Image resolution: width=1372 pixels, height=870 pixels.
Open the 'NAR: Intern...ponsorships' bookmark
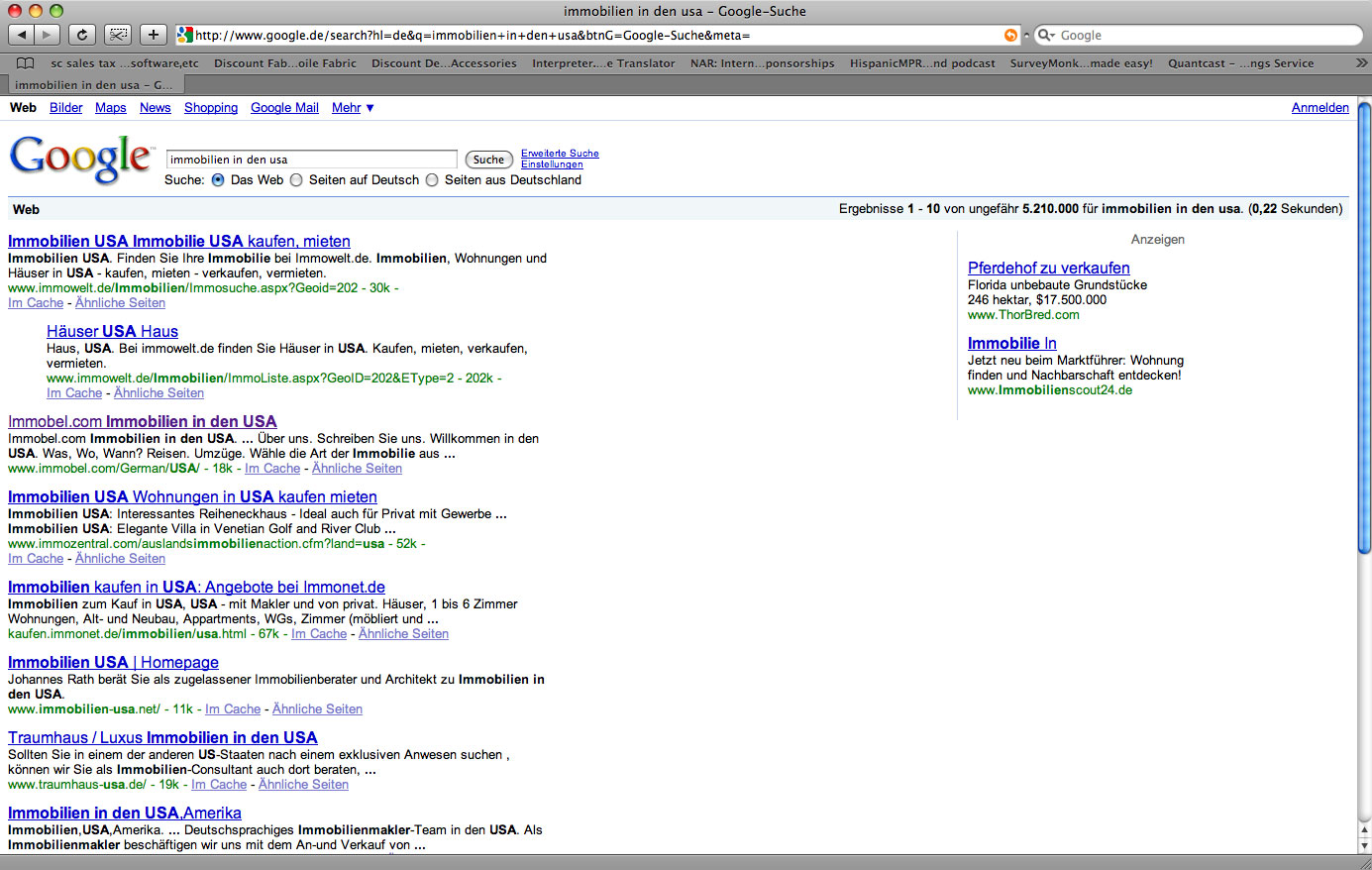(x=763, y=63)
